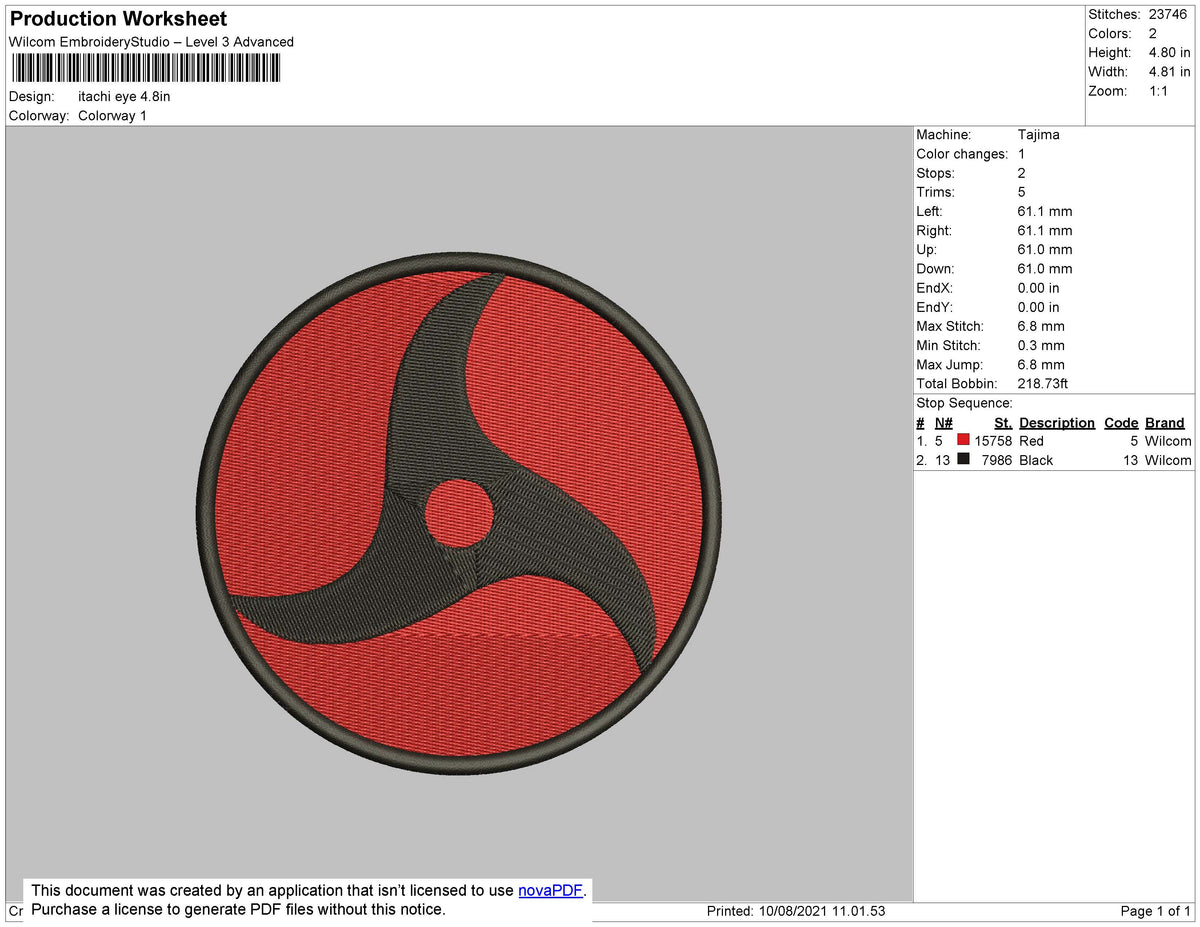1200x927 pixels.
Task: Click the Description column header
Action: click(x=1057, y=422)
